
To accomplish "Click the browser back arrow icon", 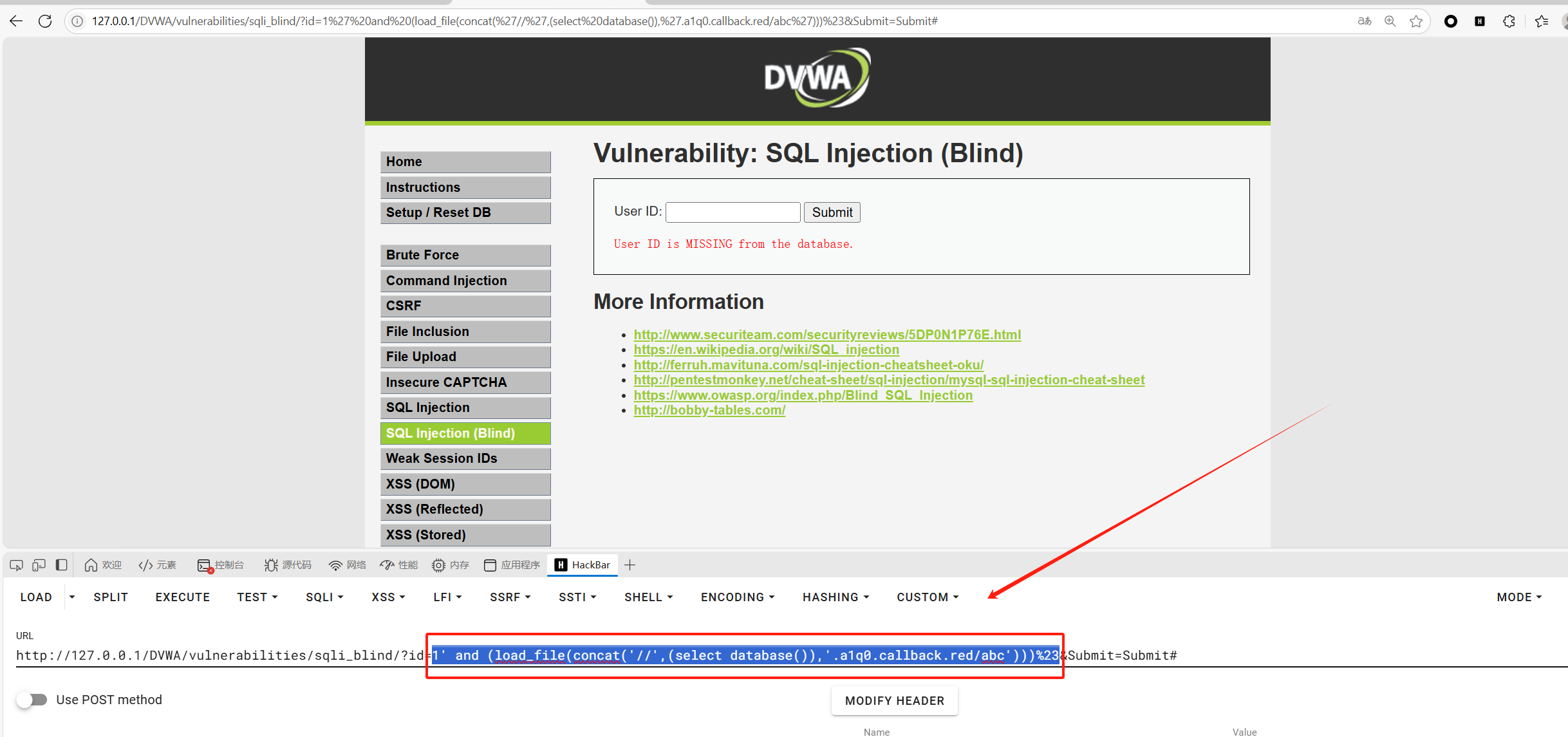I will click(16, 21).
